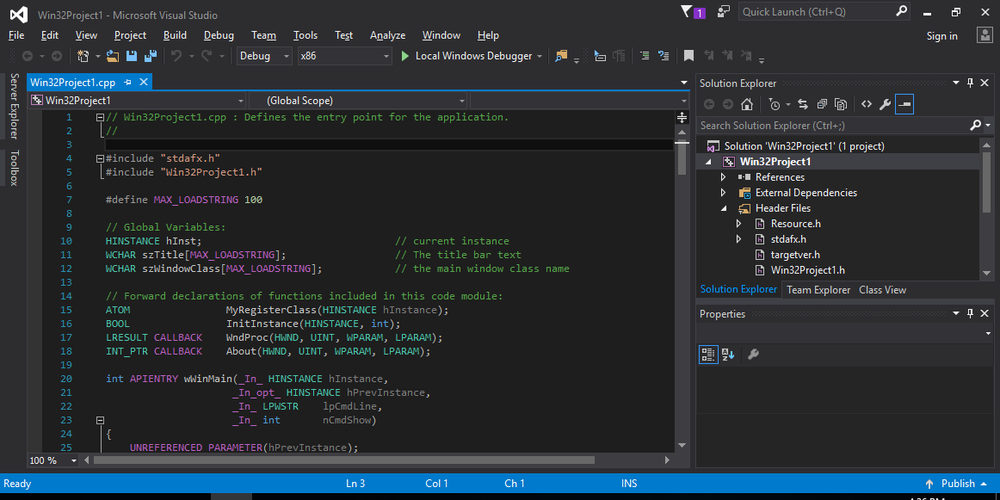Click the Find in Files toolbar icon
The height and width of the screenshot is (500, 1000).
[561, 56]
